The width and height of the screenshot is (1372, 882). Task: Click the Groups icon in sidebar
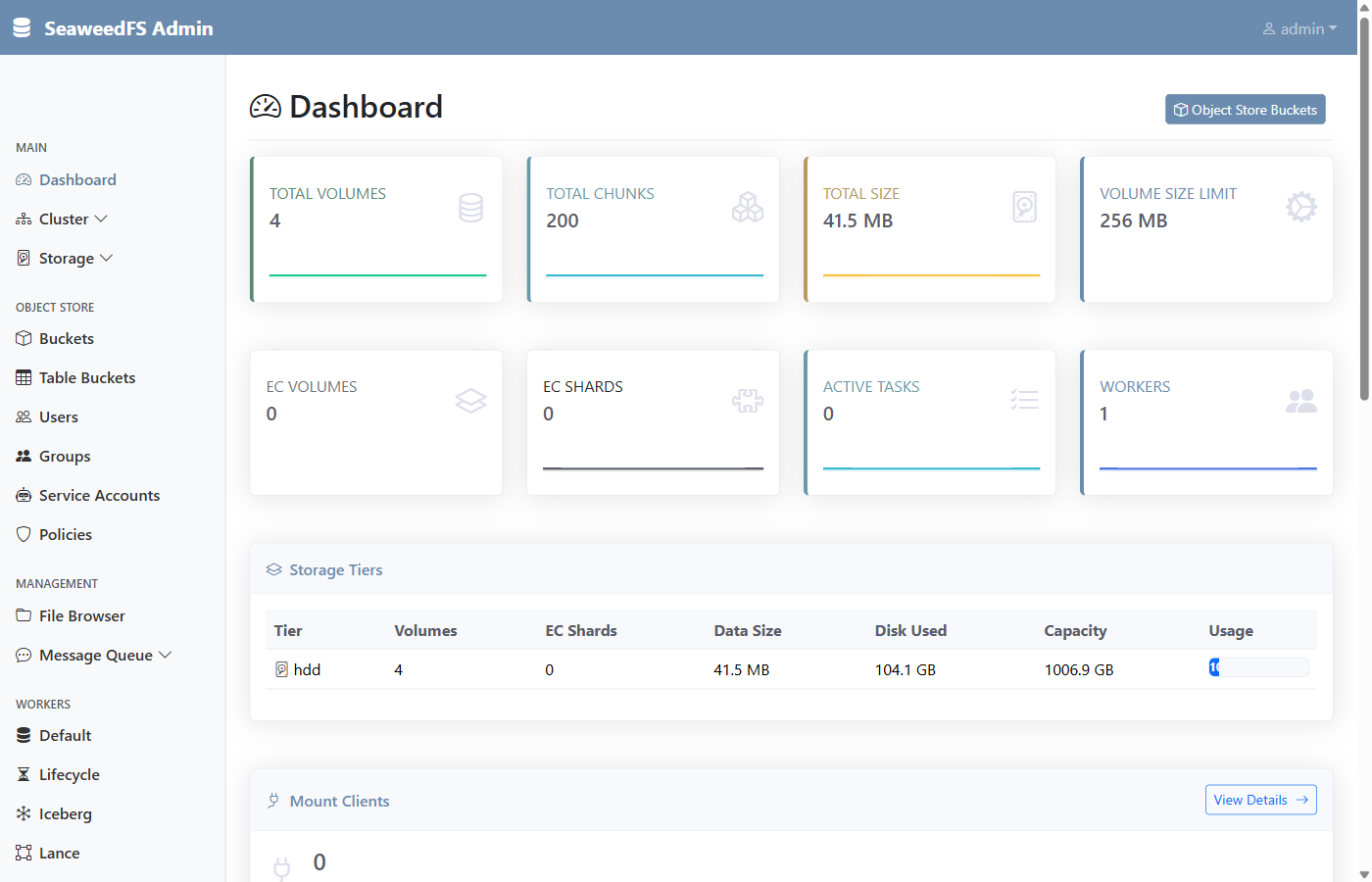(24, 457)
